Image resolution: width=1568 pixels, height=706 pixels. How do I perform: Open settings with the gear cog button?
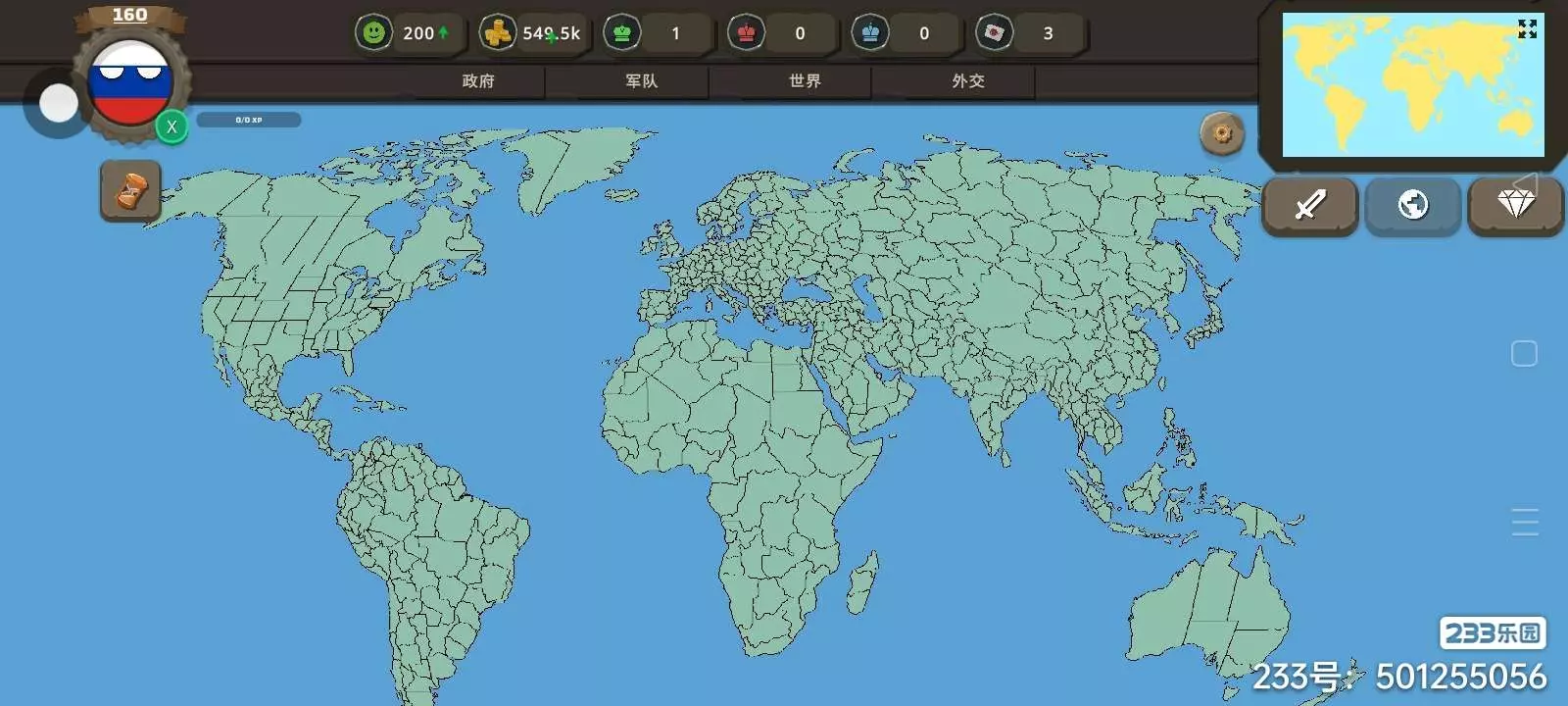click(1222, 133)
